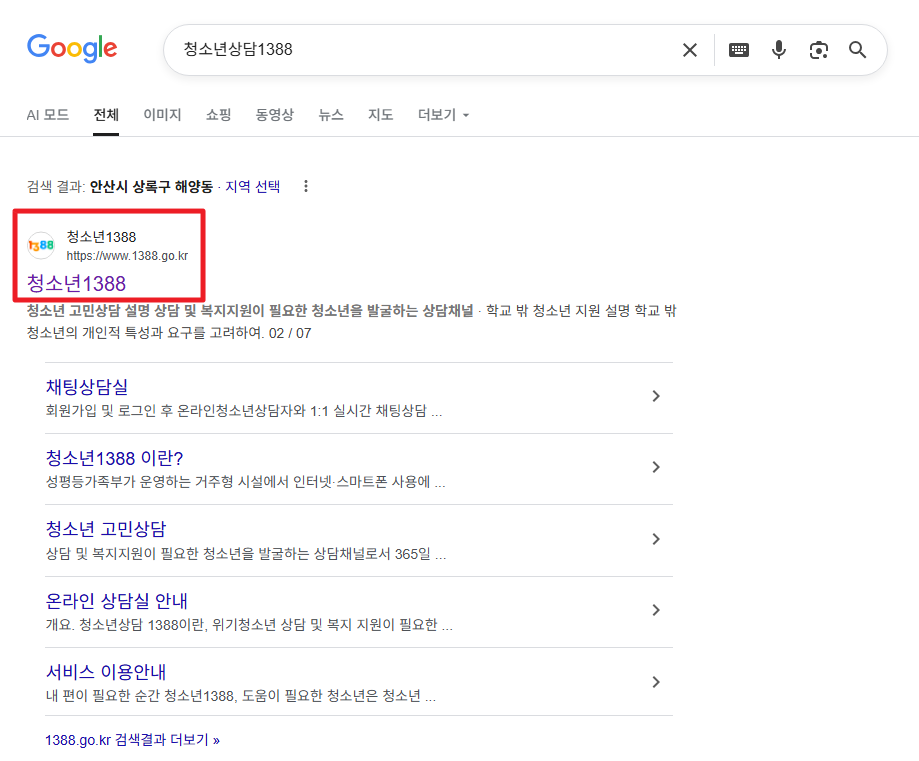Screen dimensions: 919x761
Task: Open the three-dot menu beside the location info
Action: (x=305, y=186)
